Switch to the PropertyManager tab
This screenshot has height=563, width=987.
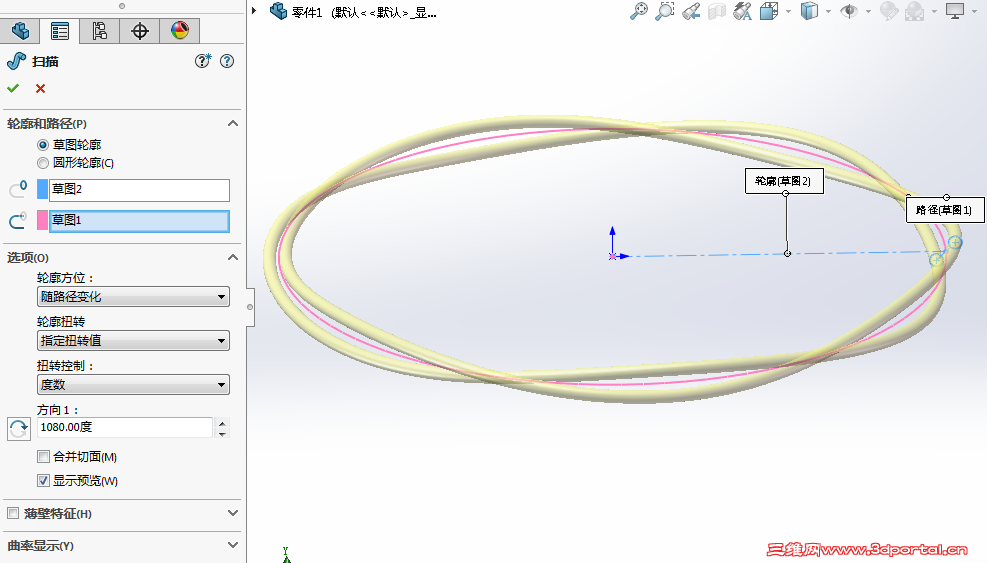[x=60, y=31]
